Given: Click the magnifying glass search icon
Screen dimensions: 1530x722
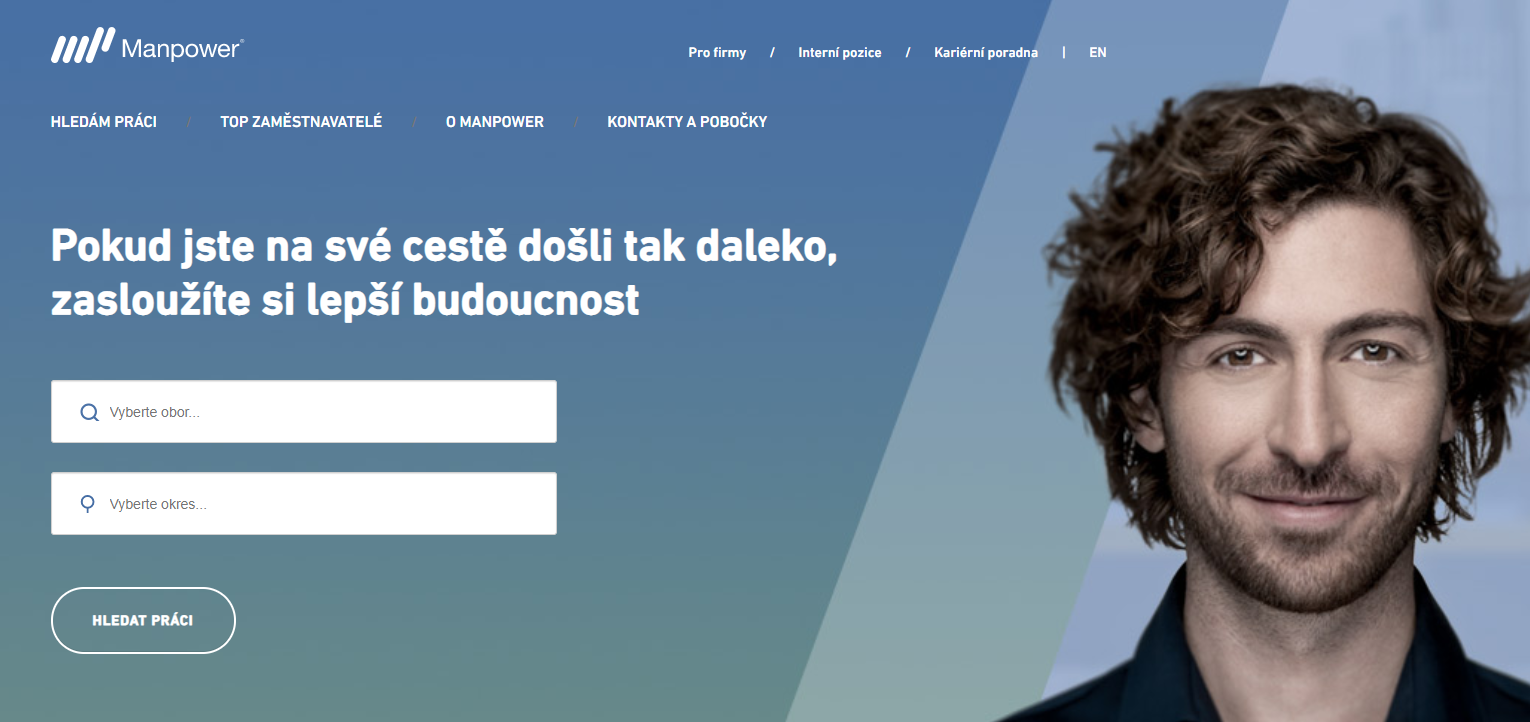Looking at the screenshot, I should coord(89,412).
